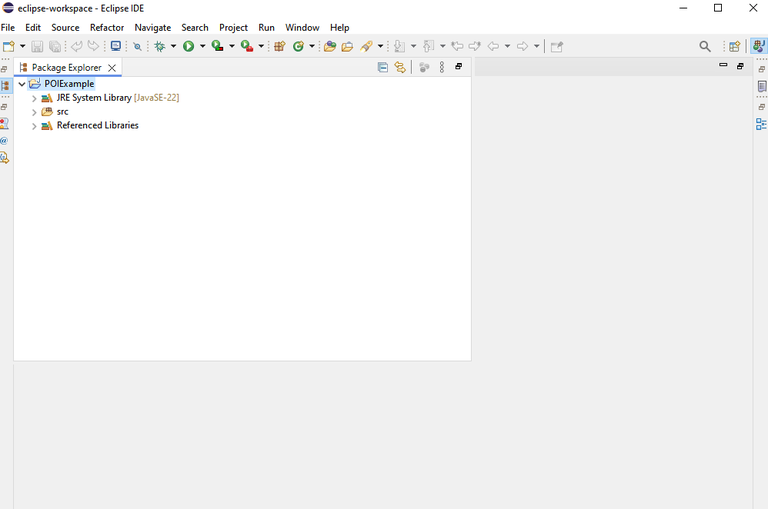Click Package Explorer filter icon

click(424, 67)
